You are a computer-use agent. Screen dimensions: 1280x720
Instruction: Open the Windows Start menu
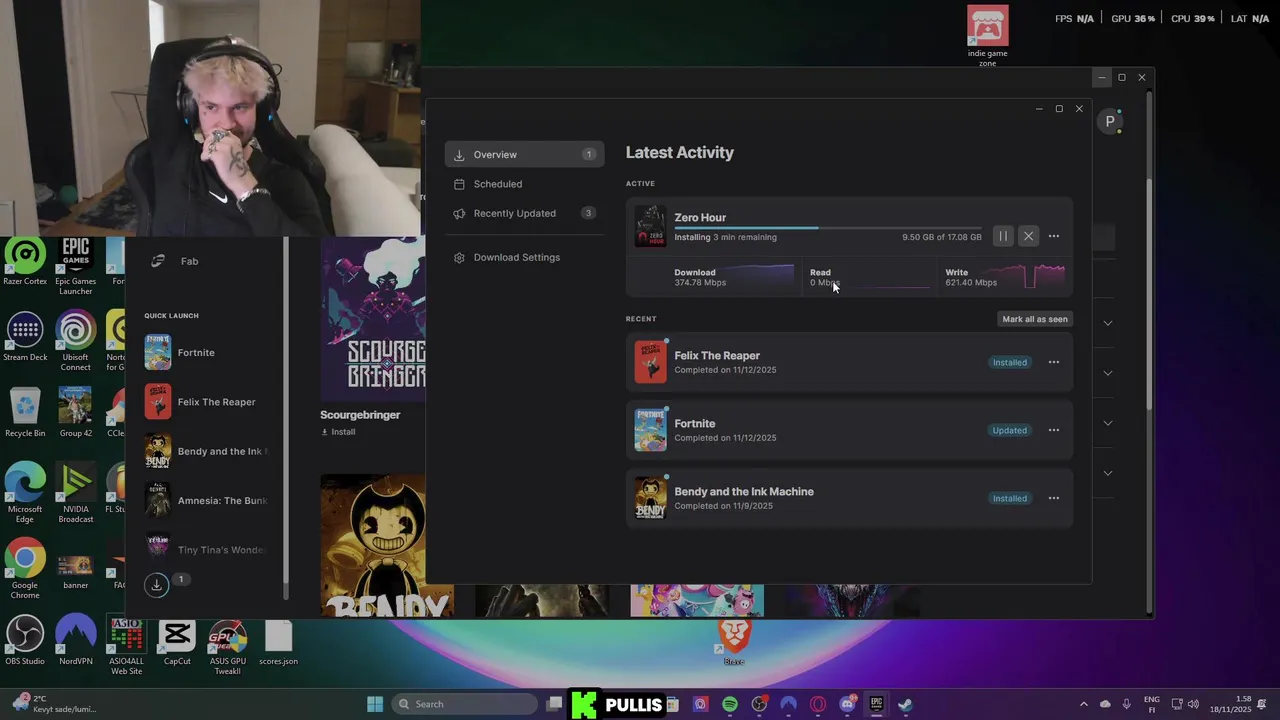tap(375, 704)
